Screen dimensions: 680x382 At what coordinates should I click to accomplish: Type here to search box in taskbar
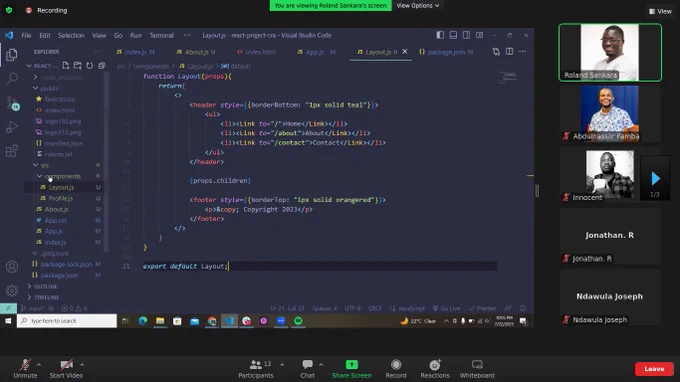pyautogui.click(x=67, y=321)
